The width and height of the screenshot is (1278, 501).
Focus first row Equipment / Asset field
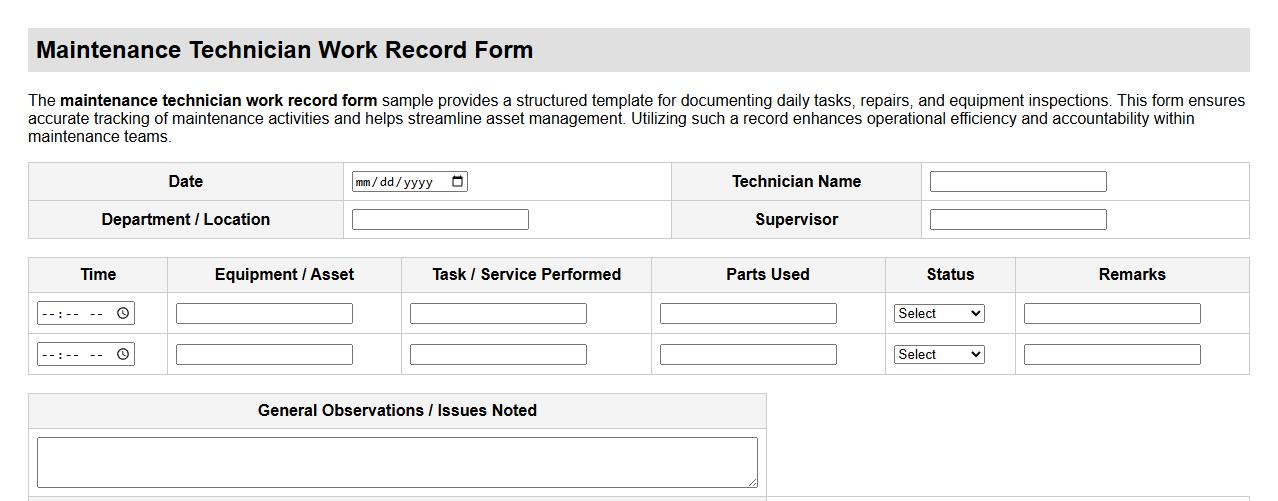264,313
